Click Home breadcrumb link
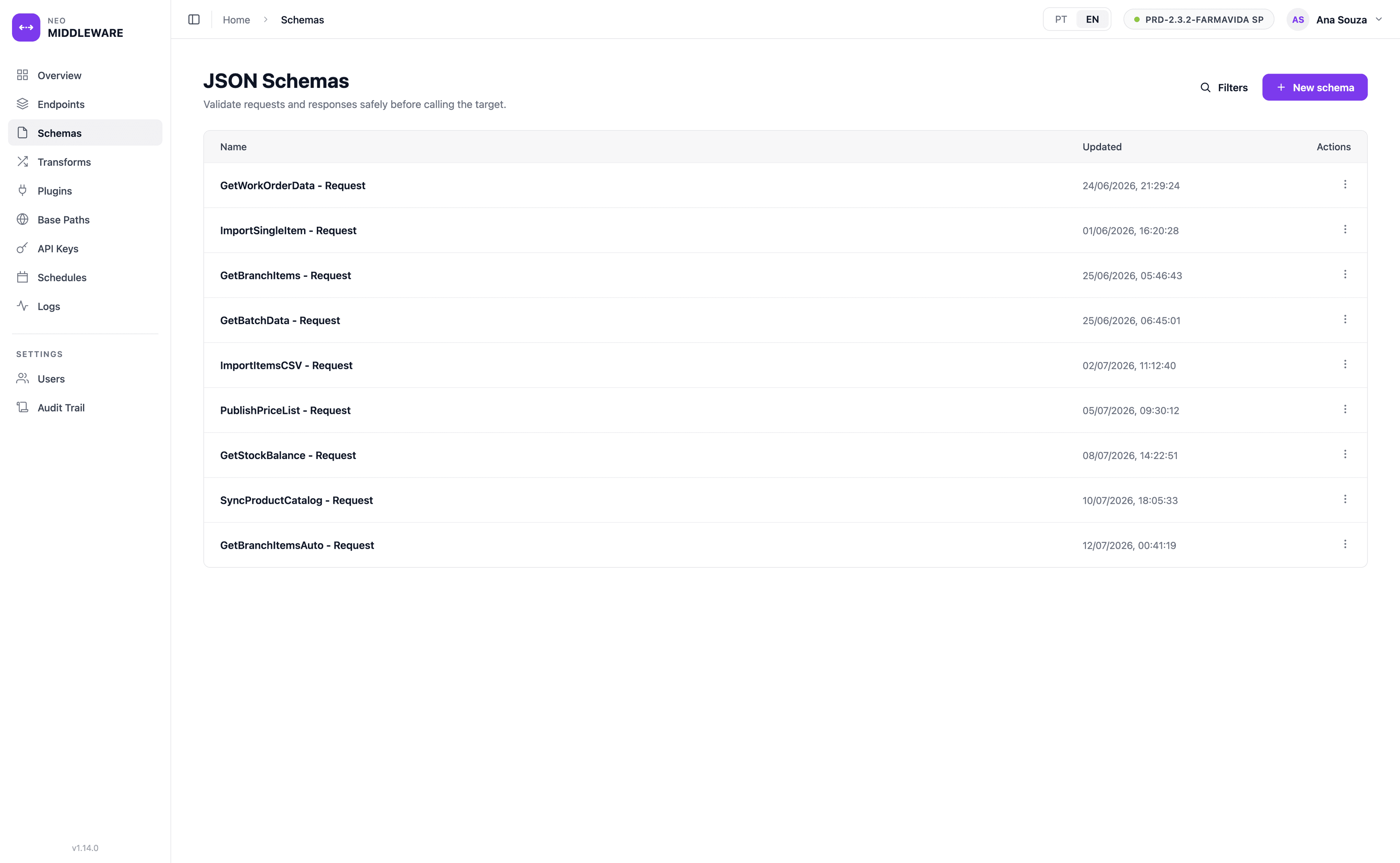 pos(236,19)
